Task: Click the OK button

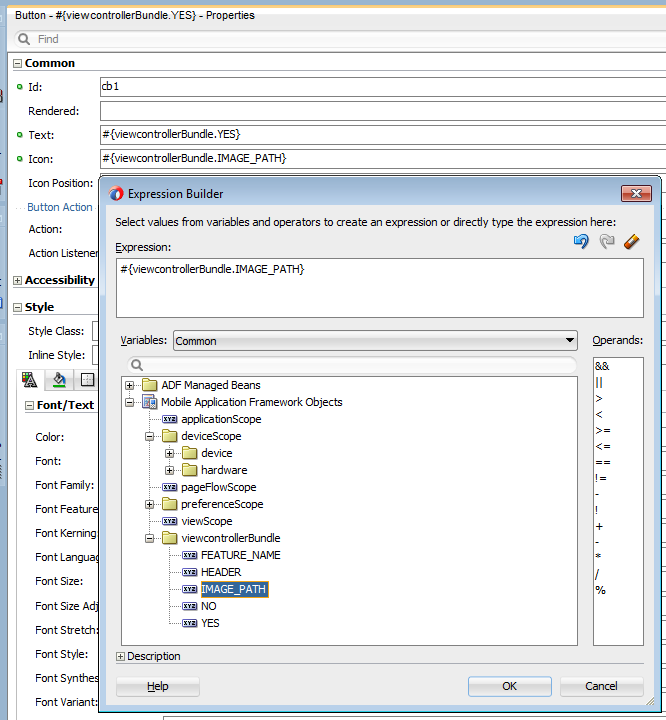Action: tap(509, 686)
